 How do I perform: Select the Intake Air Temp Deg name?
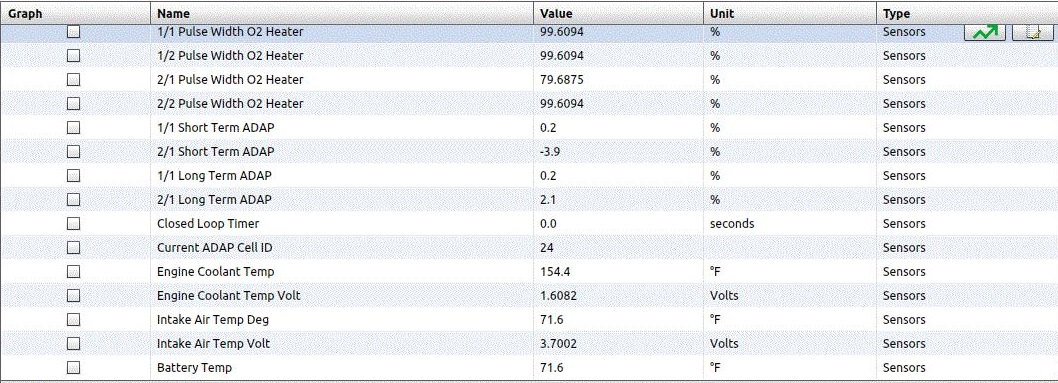(213, 320)
